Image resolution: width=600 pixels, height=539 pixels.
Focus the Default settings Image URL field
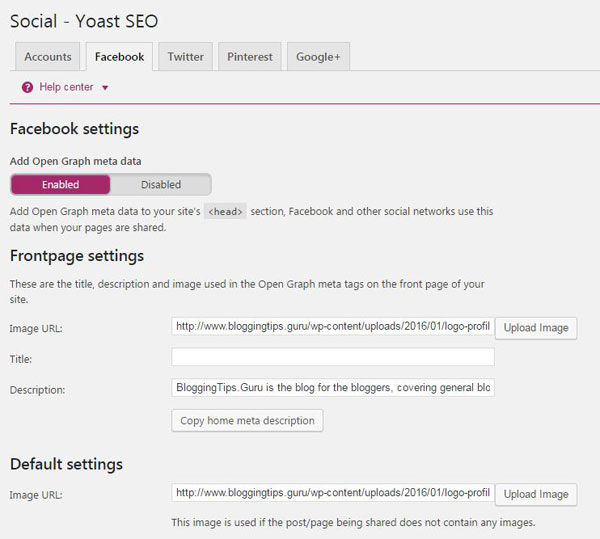pyautogui.click(x=333, y=493)
